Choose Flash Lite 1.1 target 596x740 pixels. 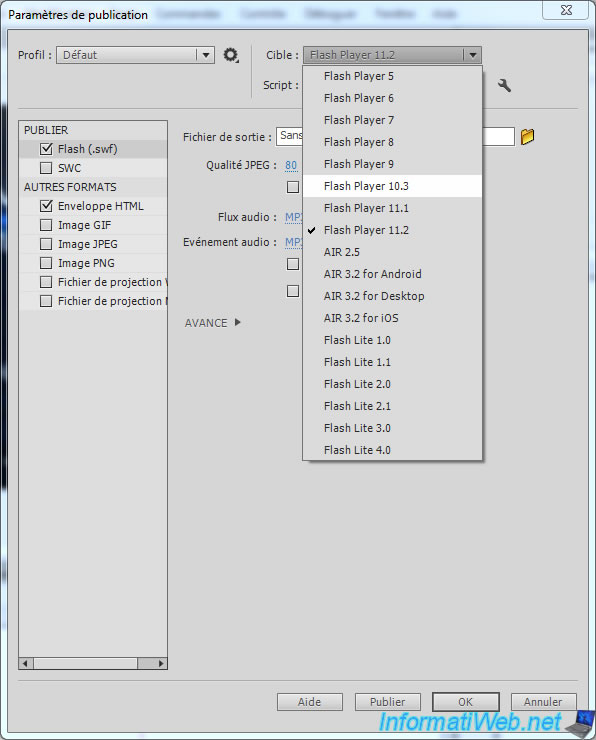392,362
